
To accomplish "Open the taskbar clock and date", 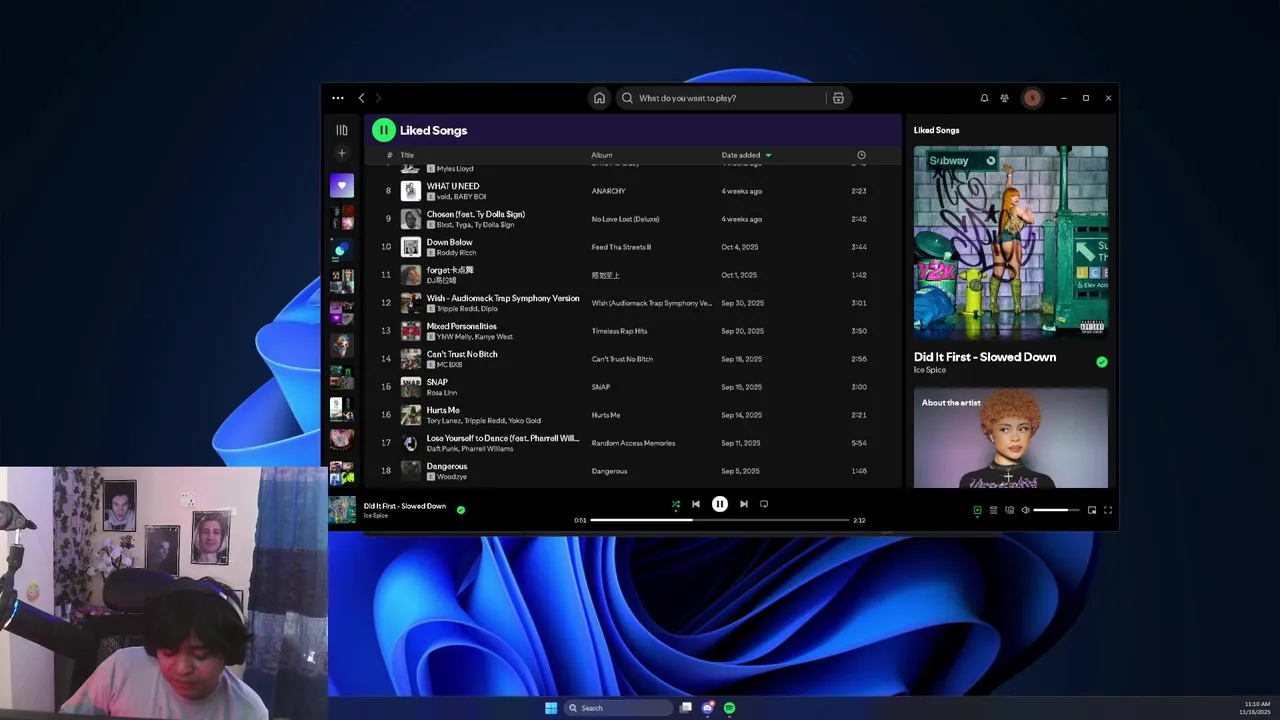I will pyautogui.click(x=1256, y=708).
